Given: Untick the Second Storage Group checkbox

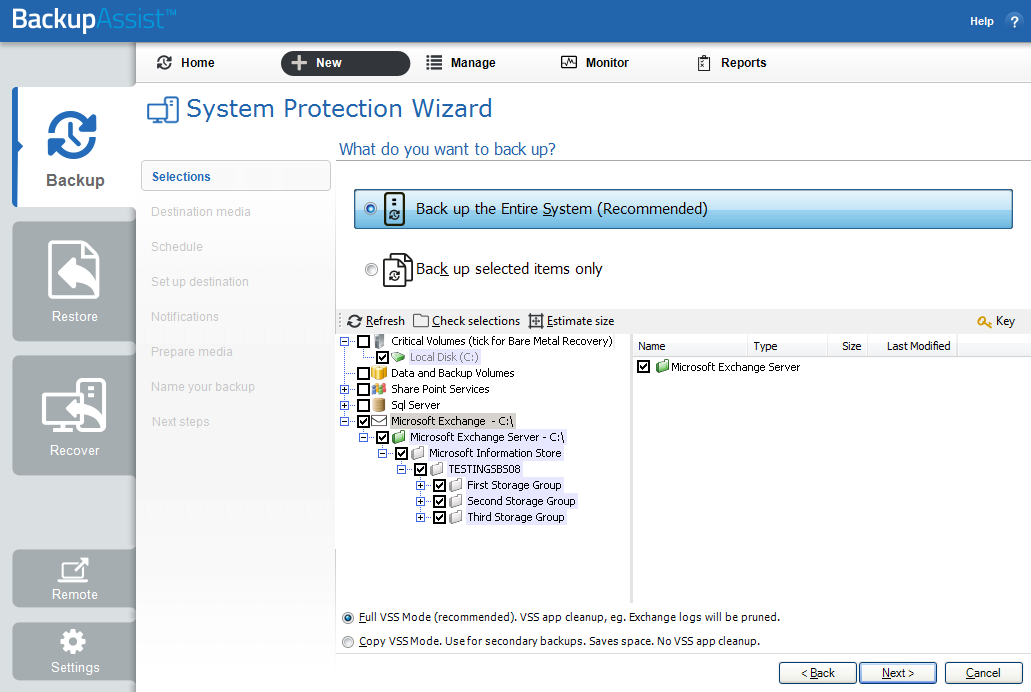Looking at the screenshot, I should [x=439, y=501].
